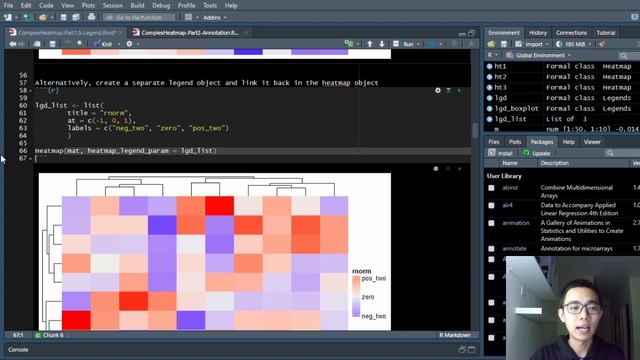This screenshot has width=640, height=360.
Task: Click the Environment pane search magnifier
Action: click(623, 56)
